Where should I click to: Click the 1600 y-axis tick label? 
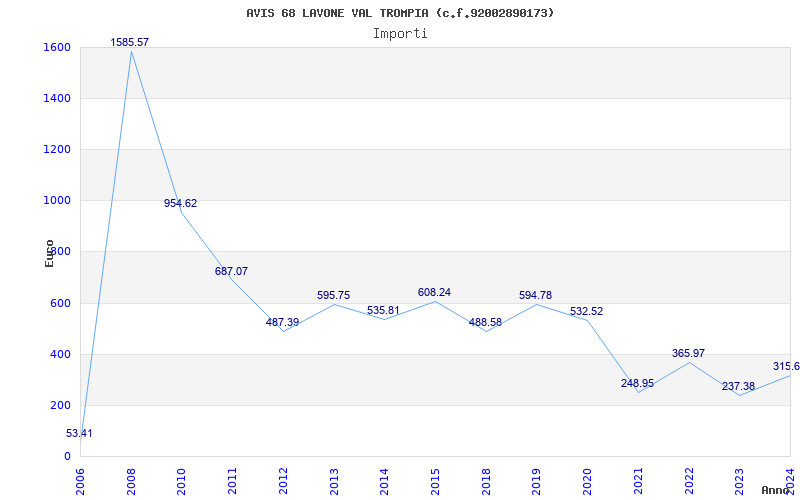pos(55,47)
